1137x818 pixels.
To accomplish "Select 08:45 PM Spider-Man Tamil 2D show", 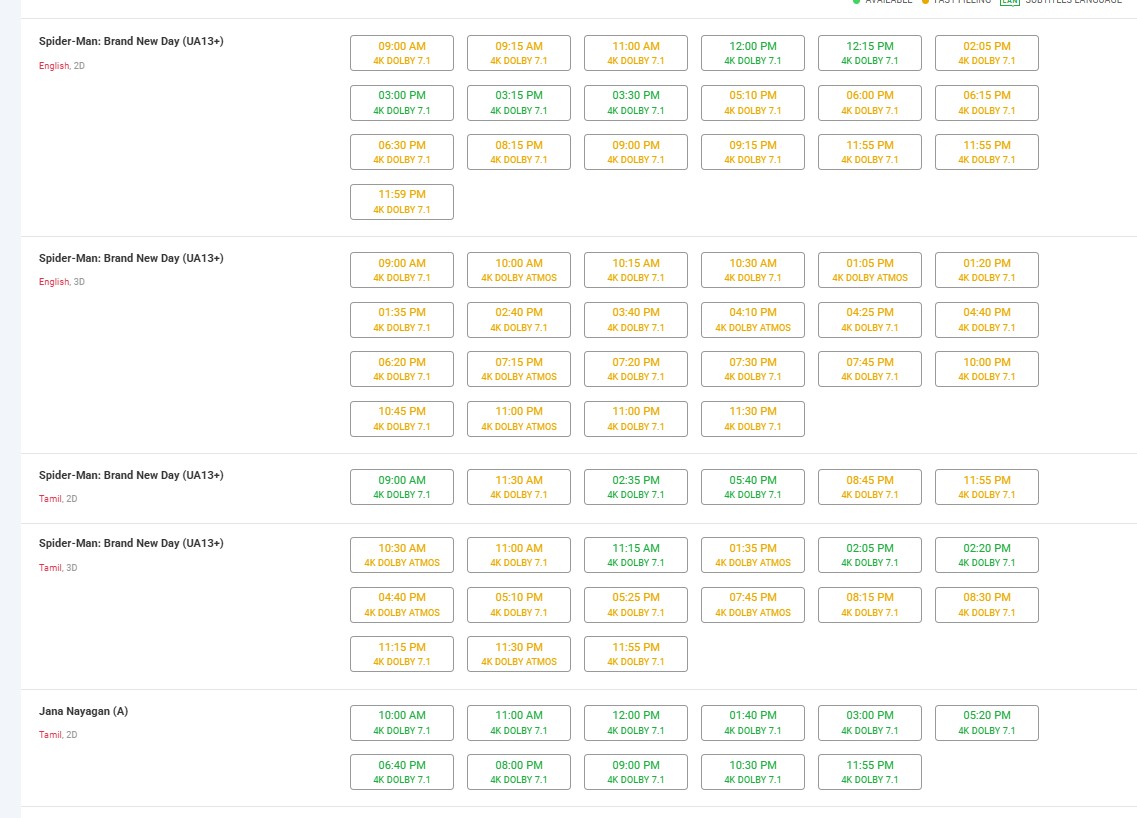I will tap(869, 487).
